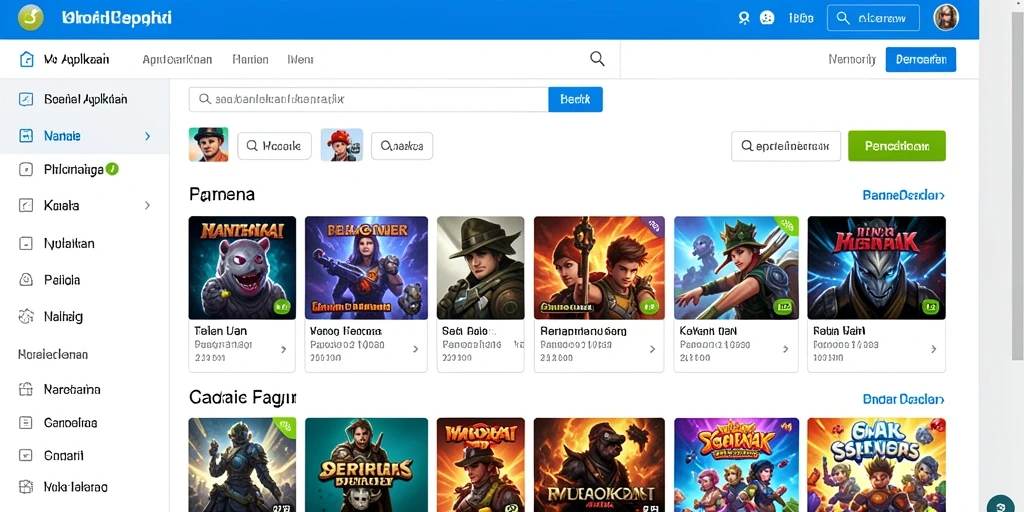Click the Onakea filter button
This screenshot has height=512, width=1024.
click(402, 146)
